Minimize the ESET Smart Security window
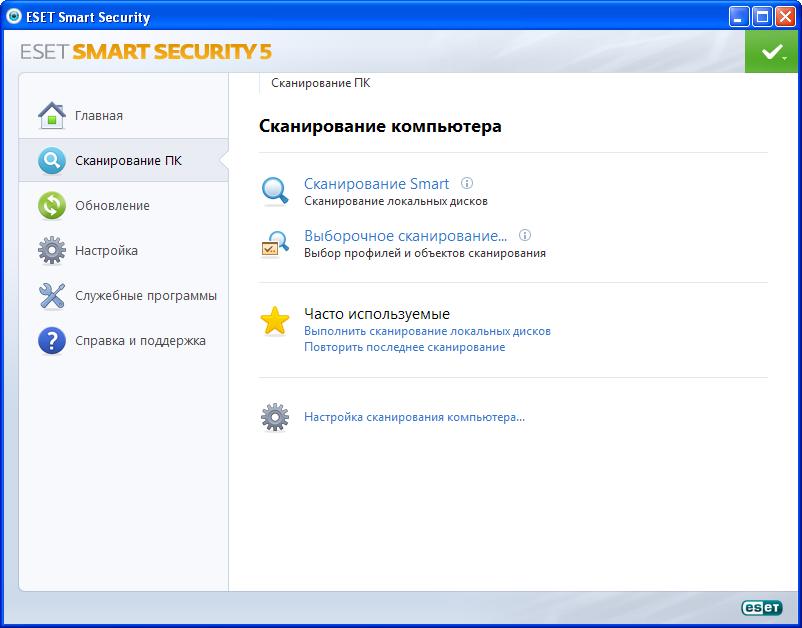802x628 pixels. point(739,18)
